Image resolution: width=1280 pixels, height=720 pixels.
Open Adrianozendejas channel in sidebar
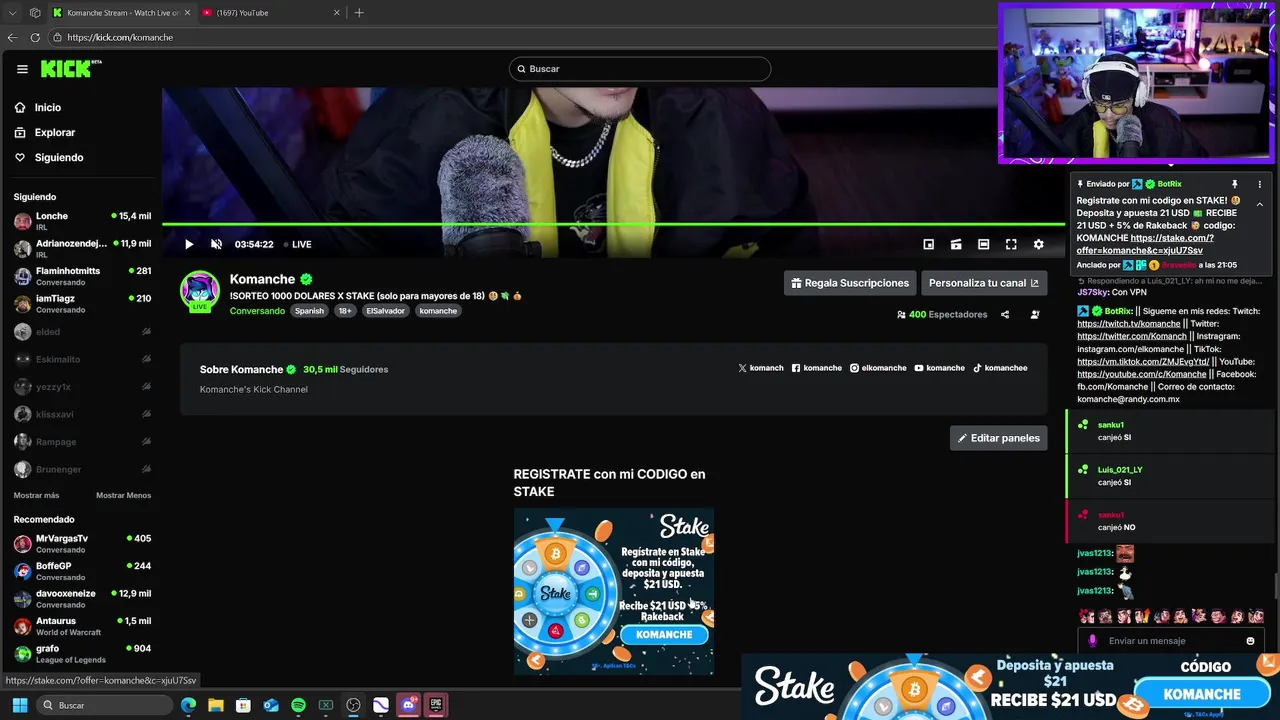tap(82, 248)
